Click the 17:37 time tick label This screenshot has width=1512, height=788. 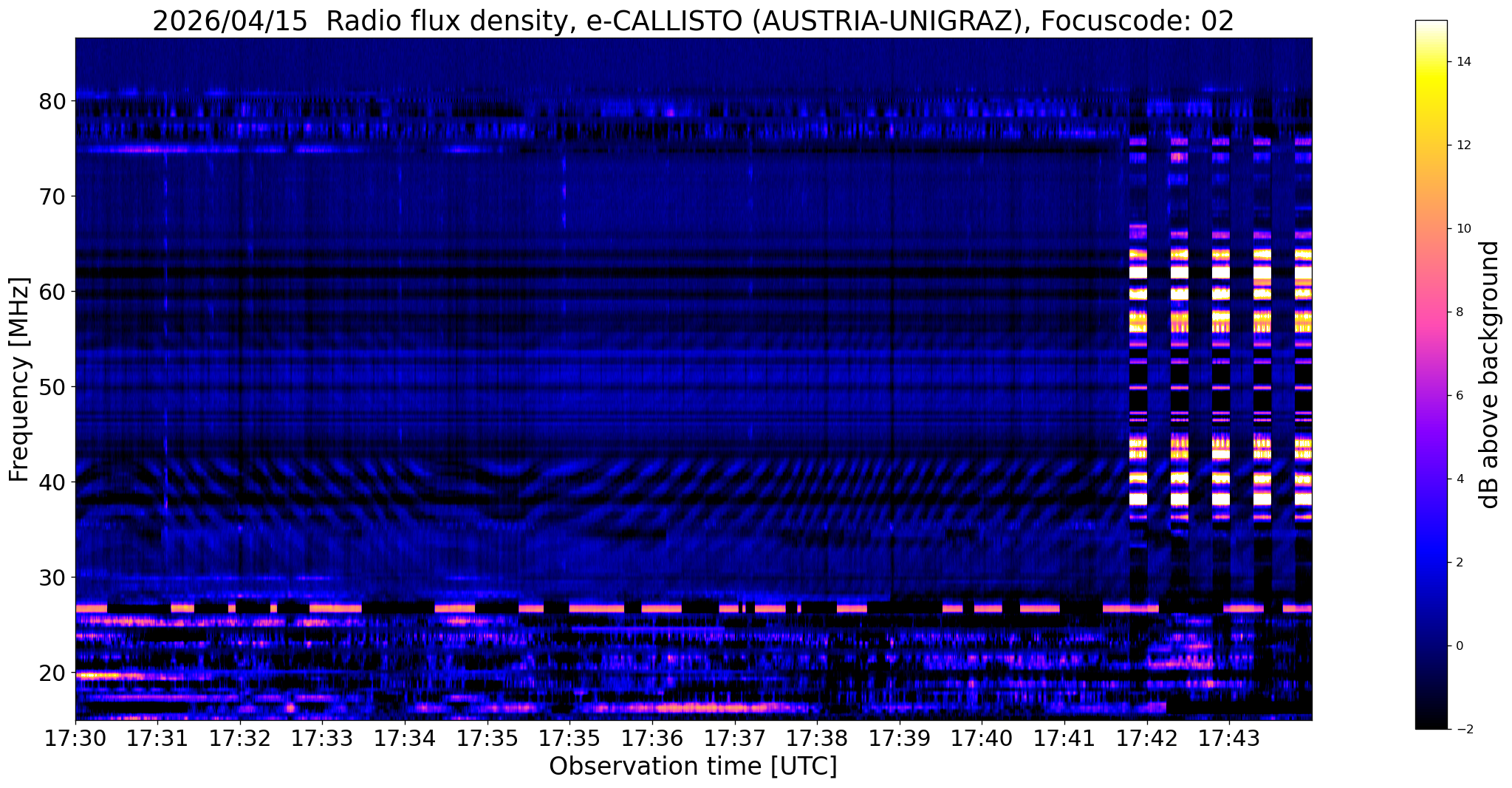click(735, 739)
